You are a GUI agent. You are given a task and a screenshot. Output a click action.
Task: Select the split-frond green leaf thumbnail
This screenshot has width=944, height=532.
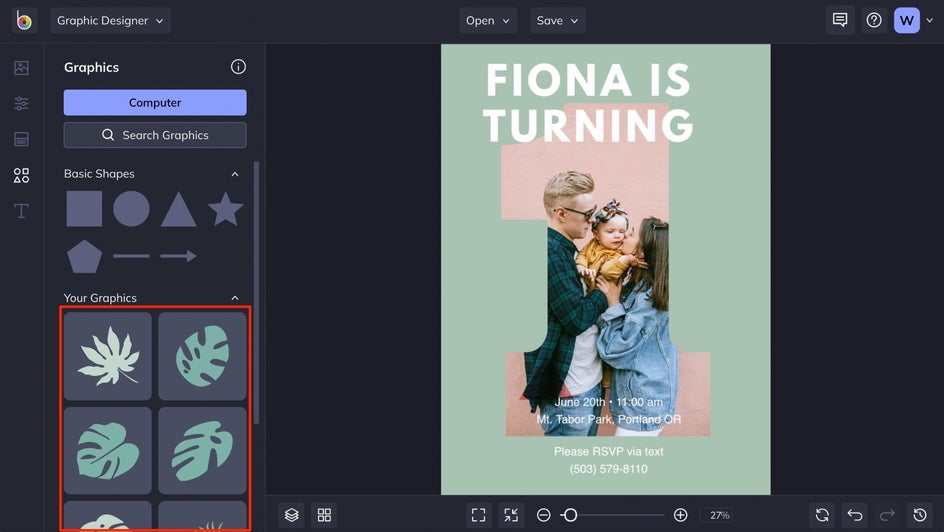tap(202, 451)
